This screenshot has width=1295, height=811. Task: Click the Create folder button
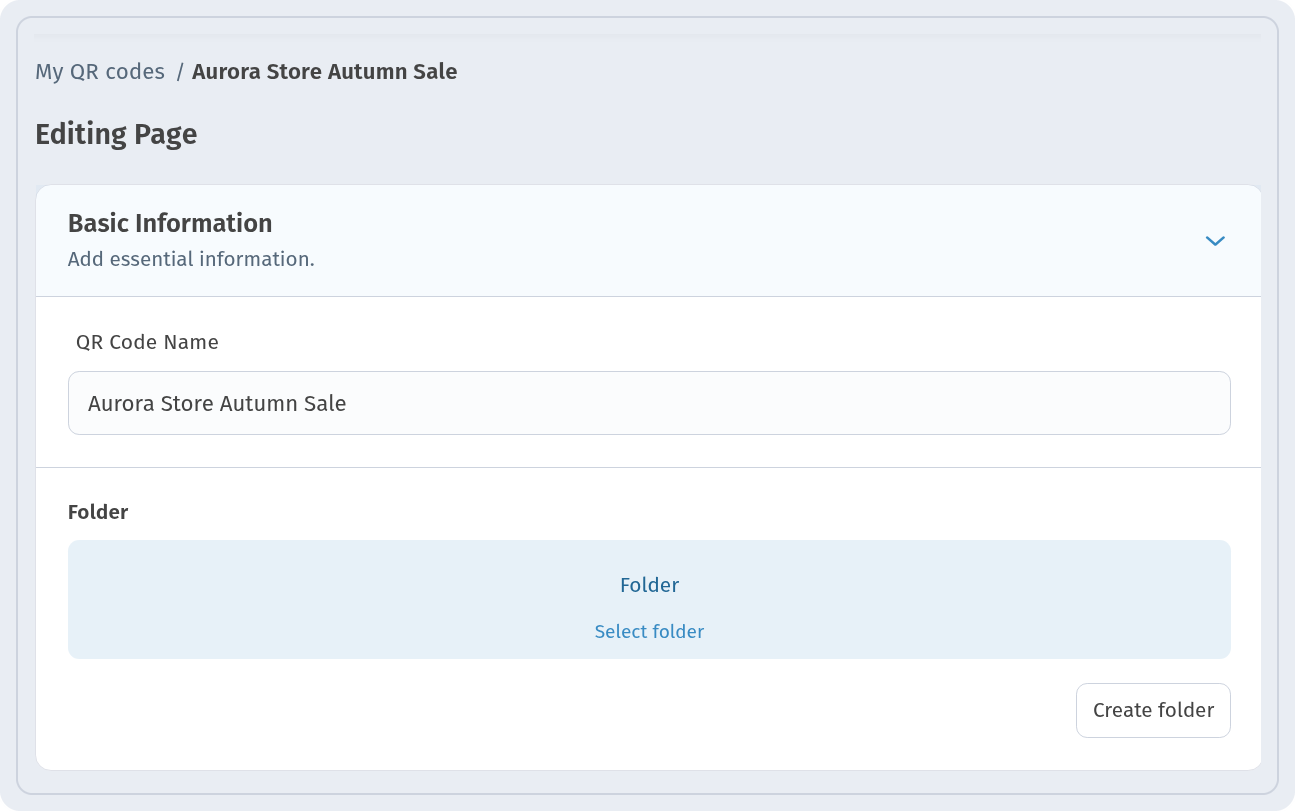coord(1153,710)
